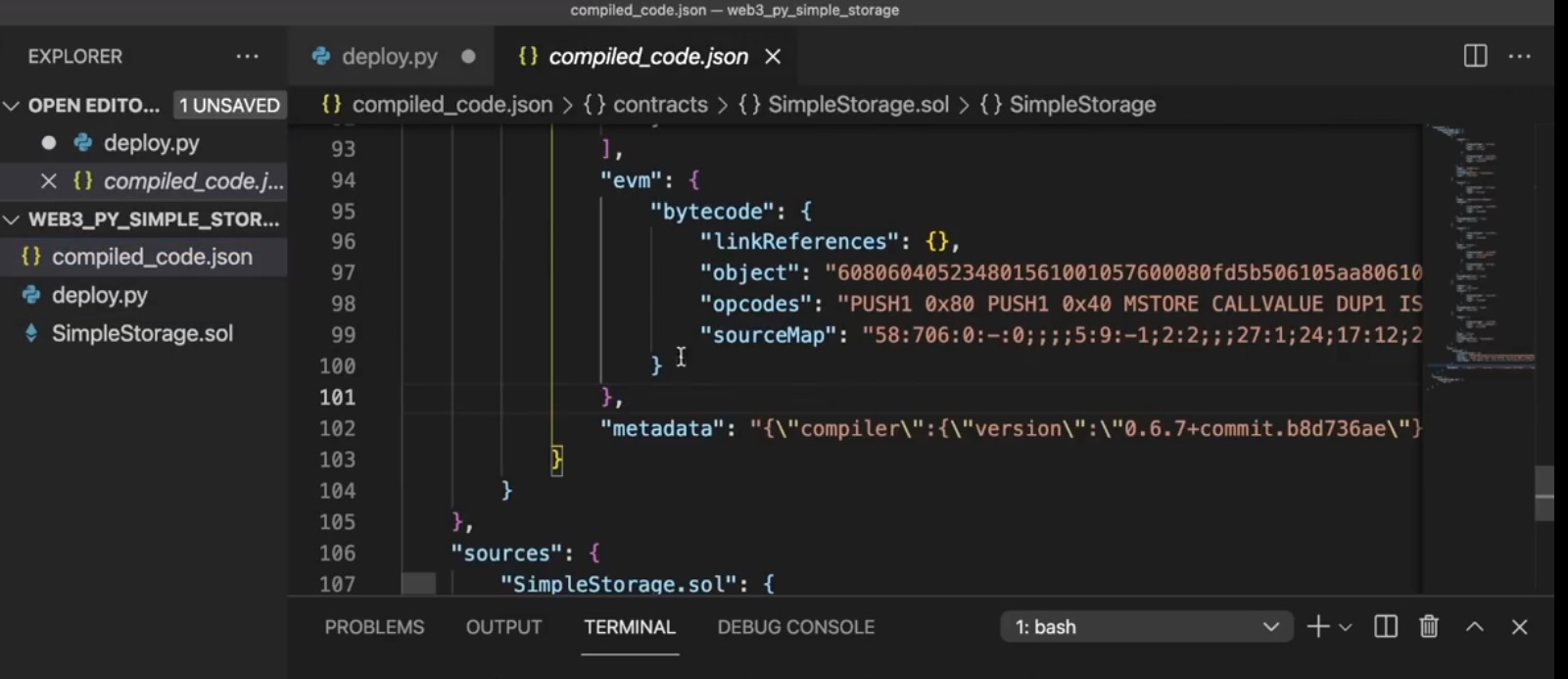Close the compiled_code.json editor tab

(x=773, y=57)
